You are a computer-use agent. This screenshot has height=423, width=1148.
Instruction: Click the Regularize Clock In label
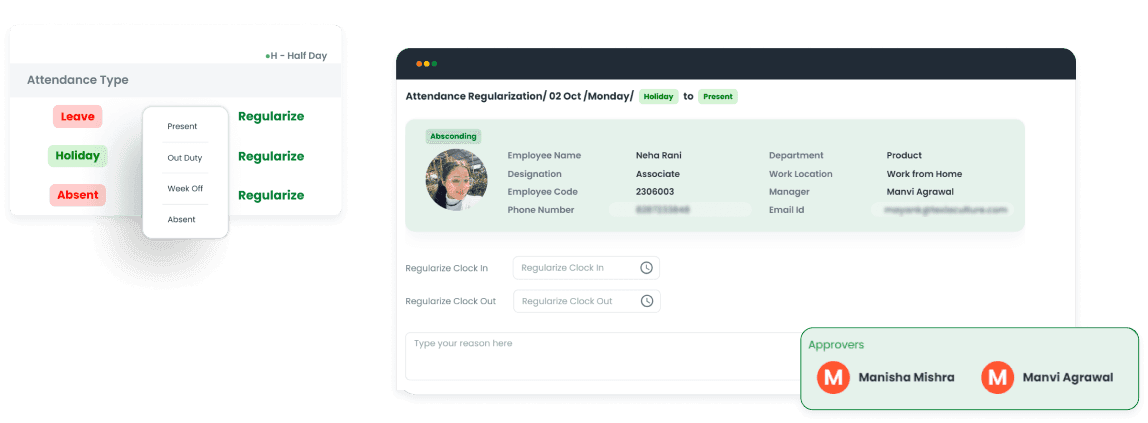coord(447,269)
